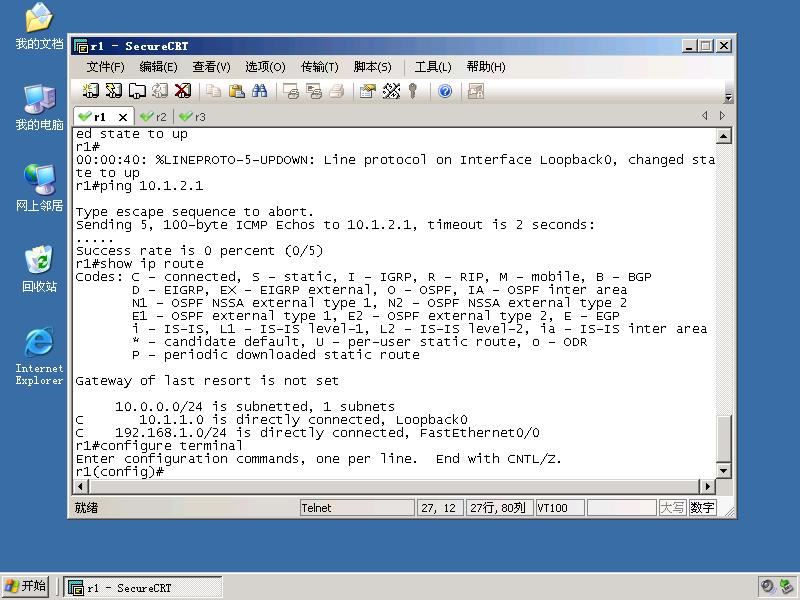The width and height of the screenshot is (800, 600).
Task: Click the terminal scrollbar up arrow
Action: 723,136
